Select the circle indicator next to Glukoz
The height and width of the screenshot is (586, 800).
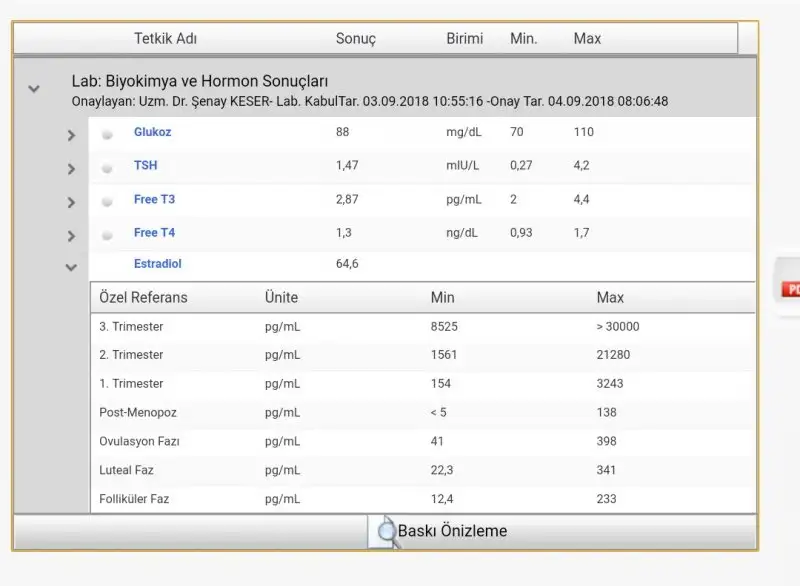[x=107, y=134]
